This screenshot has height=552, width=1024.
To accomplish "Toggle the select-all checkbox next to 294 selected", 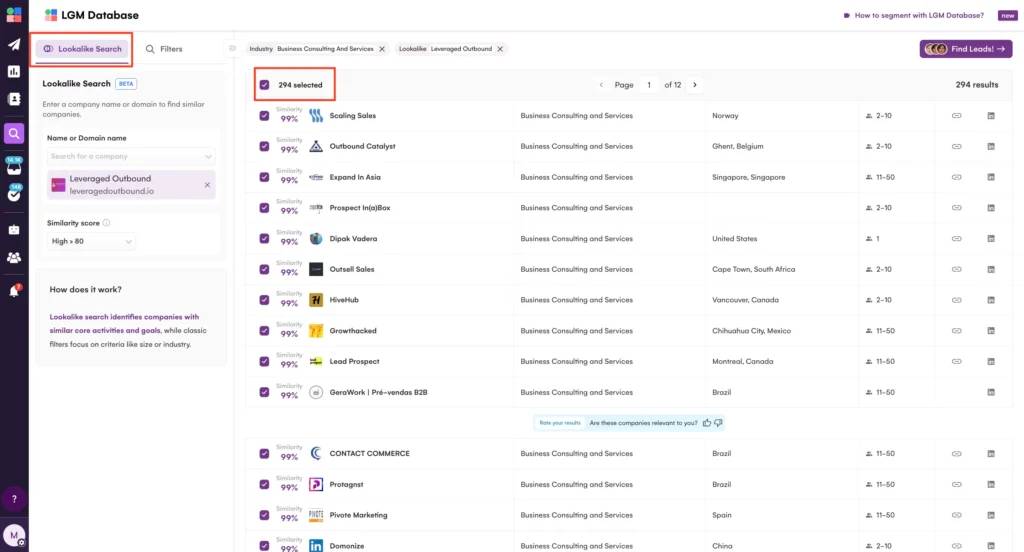I will click(264, 85).
